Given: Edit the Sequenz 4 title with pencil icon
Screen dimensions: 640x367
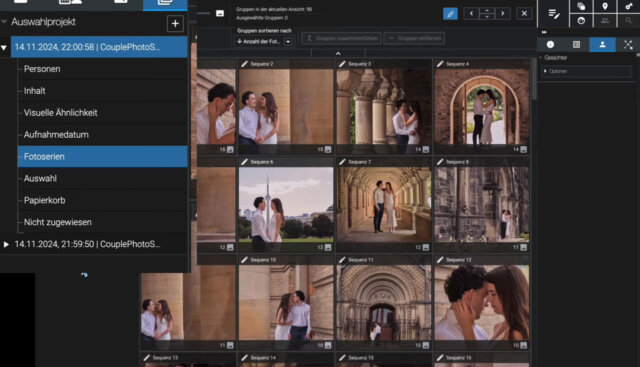Looking at the screenshot, I should tap(440, 64).
